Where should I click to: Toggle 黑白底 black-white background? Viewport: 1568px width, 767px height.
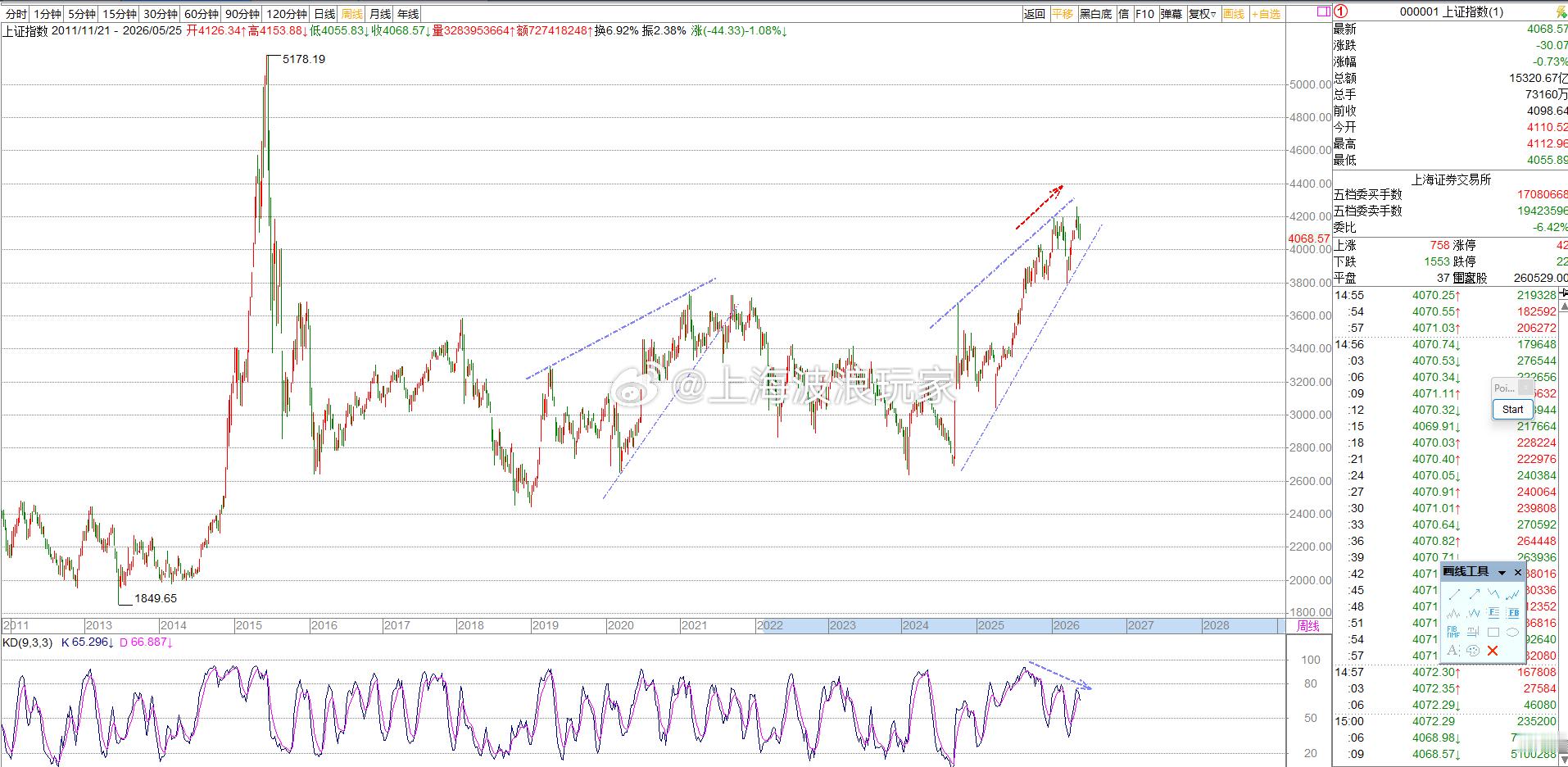(x=1096, y=14)
